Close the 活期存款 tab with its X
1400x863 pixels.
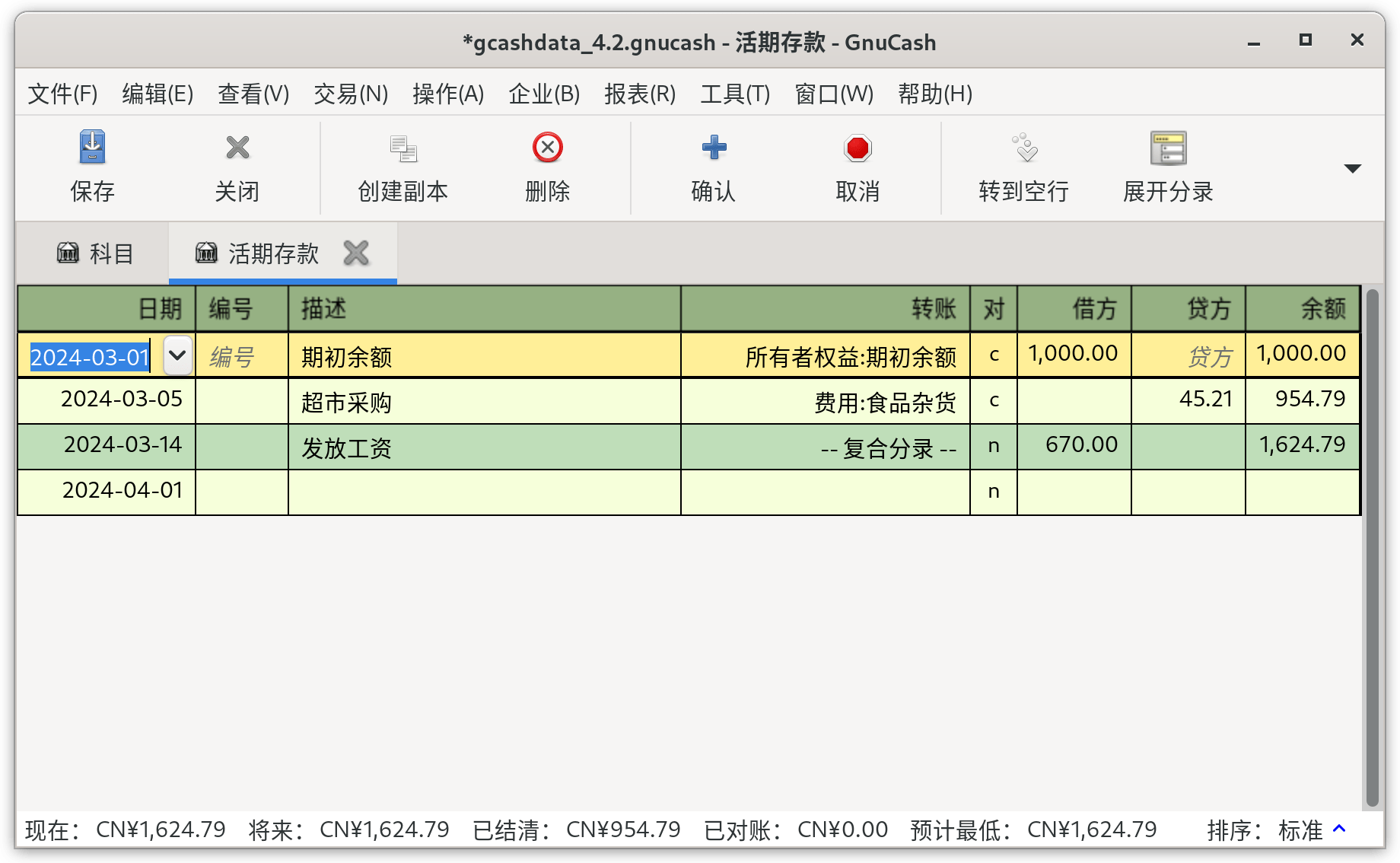[356, 253]
